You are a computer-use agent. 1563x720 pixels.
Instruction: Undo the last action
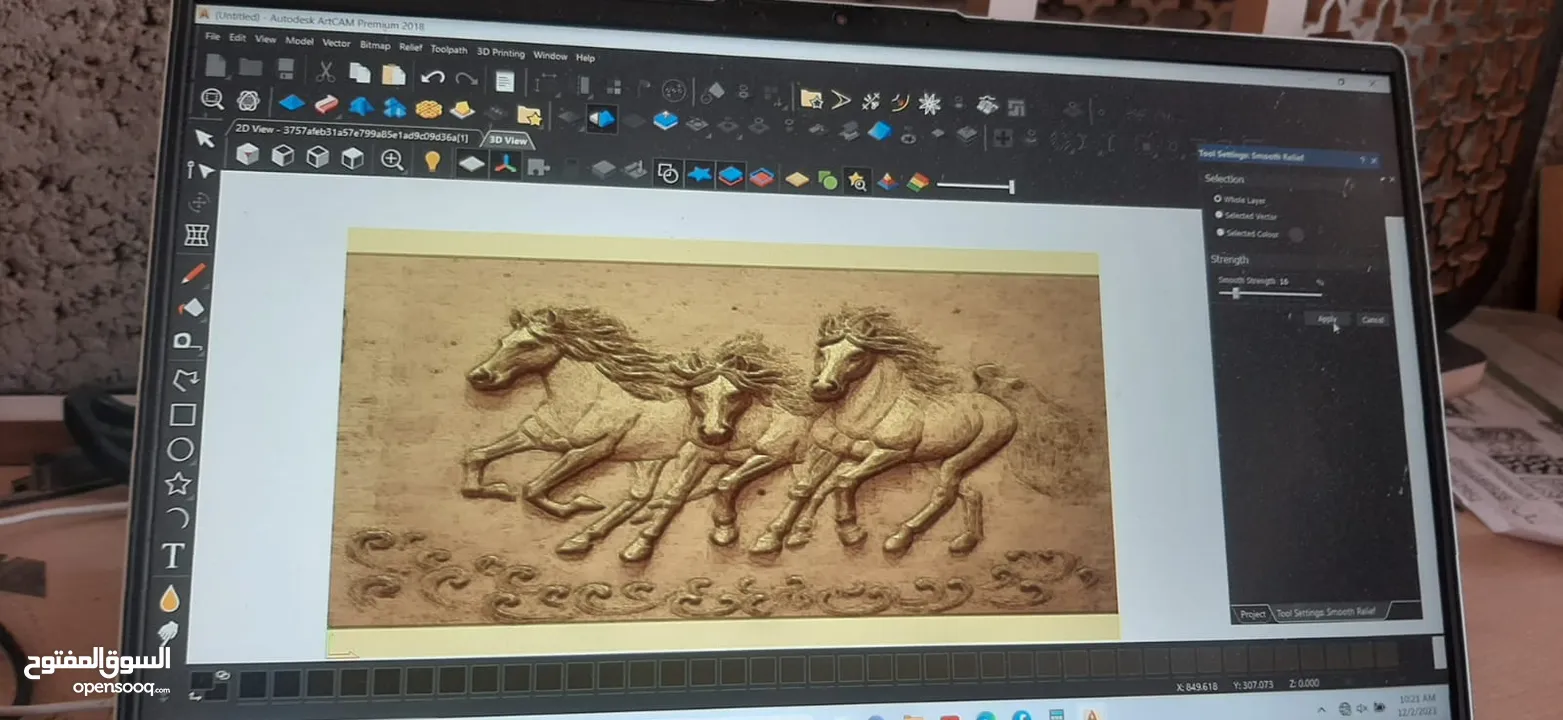coord(432,76)
